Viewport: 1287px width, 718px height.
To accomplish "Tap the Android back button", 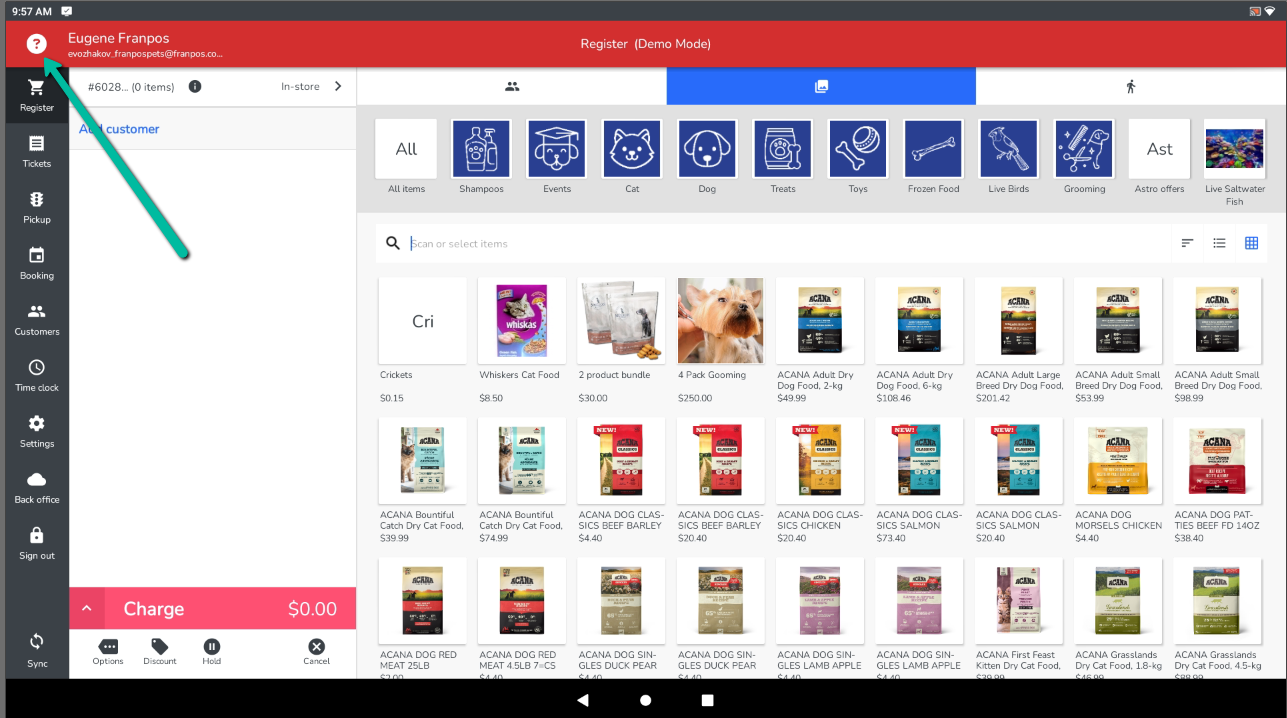I will (583, 700).
